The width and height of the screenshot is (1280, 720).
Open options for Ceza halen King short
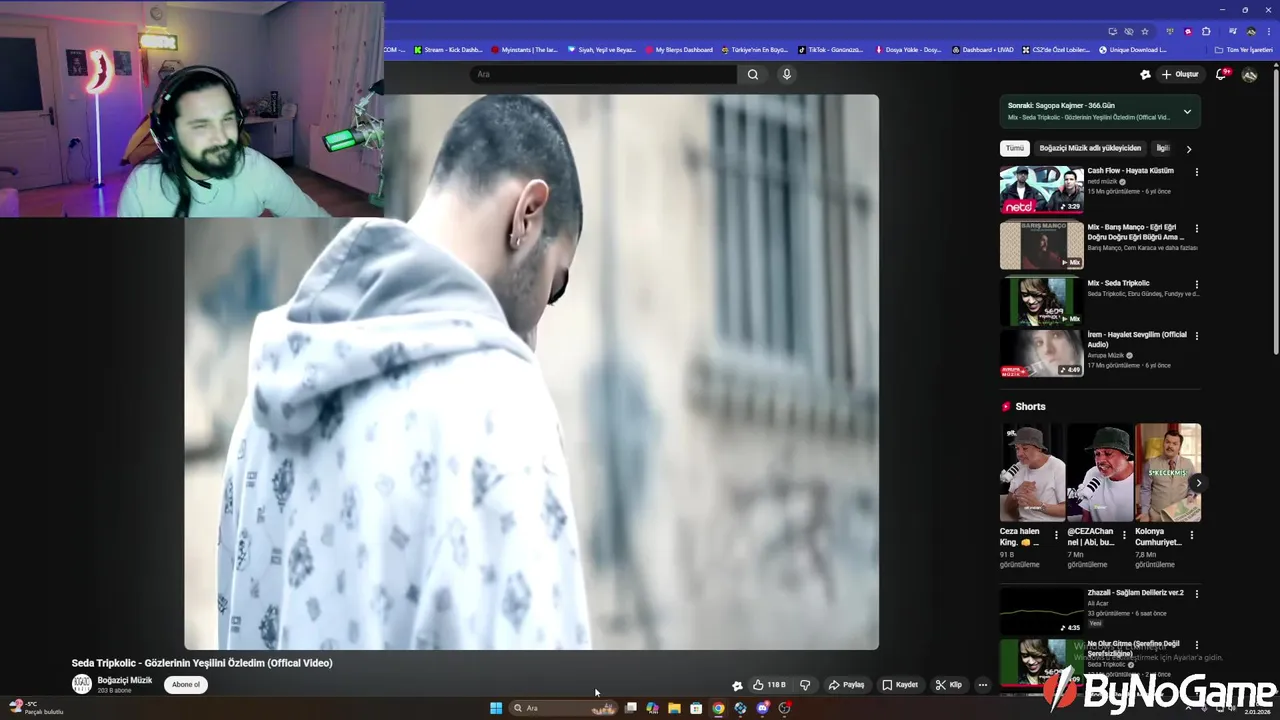pos(1056,535)
